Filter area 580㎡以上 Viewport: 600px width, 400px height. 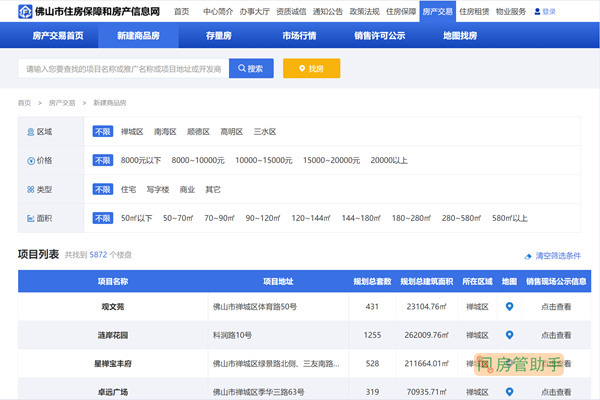click(510, 218)
